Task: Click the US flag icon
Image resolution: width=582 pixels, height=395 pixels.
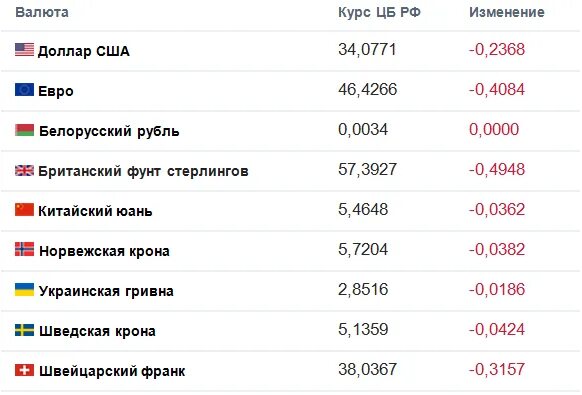Action: click(24, 49)
